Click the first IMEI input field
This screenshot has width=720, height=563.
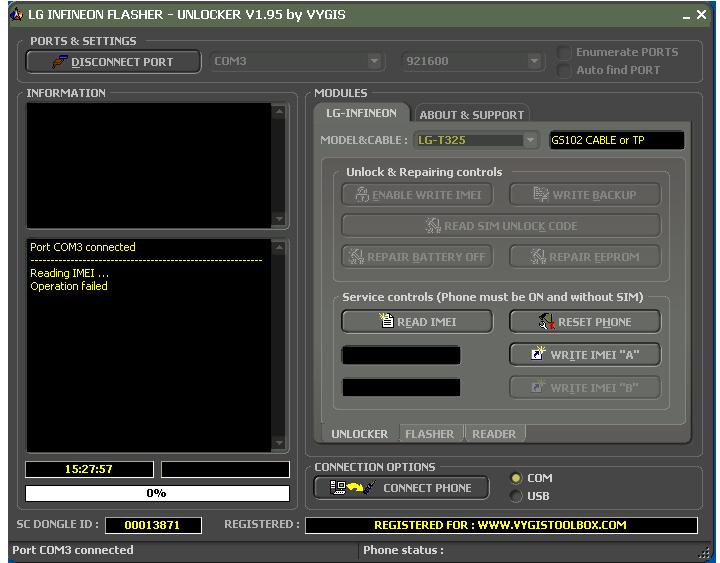click(401, 355)
